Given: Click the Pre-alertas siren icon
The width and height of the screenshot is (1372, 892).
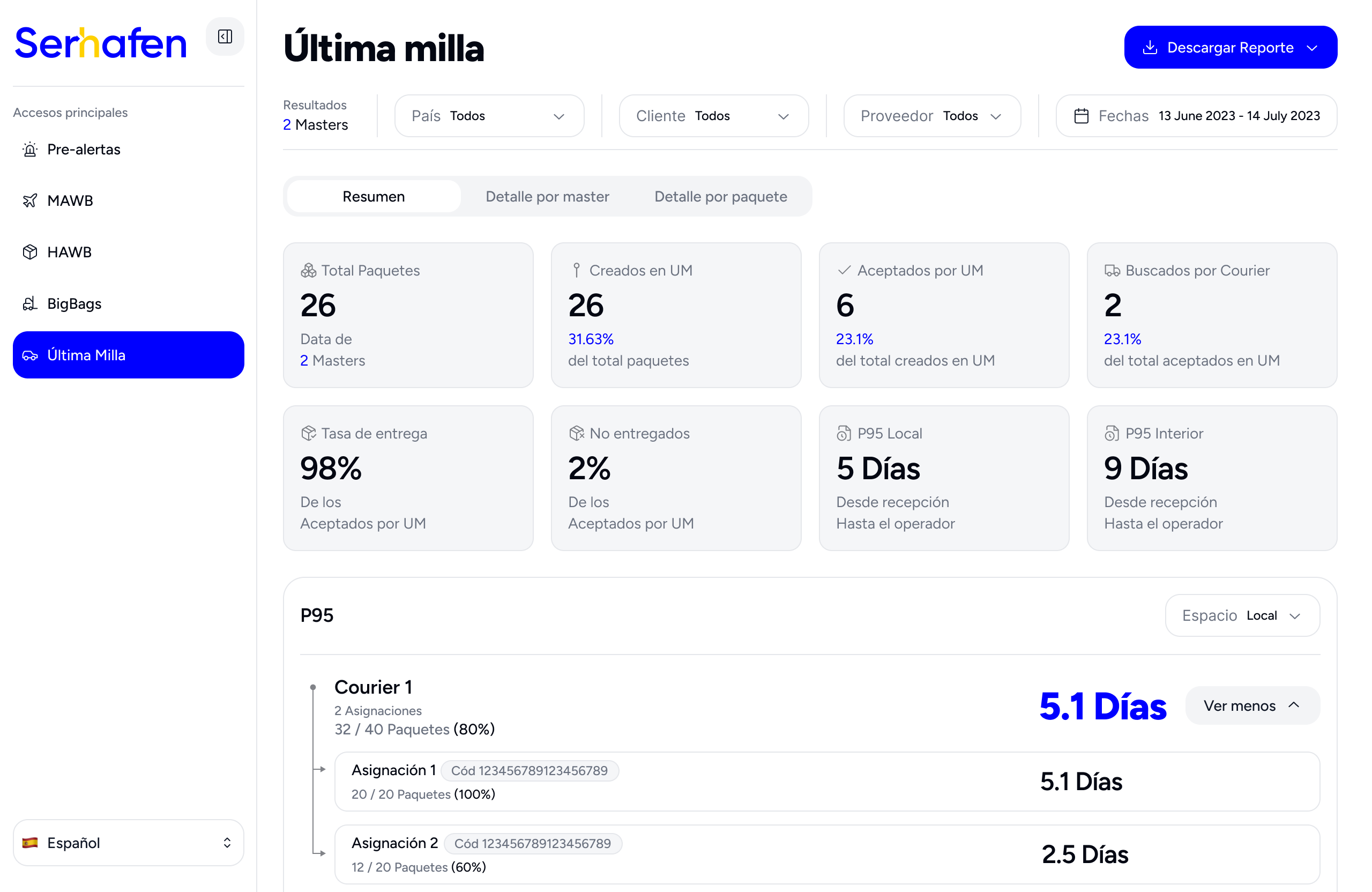Looking at the screenshot, I should 30,150.
